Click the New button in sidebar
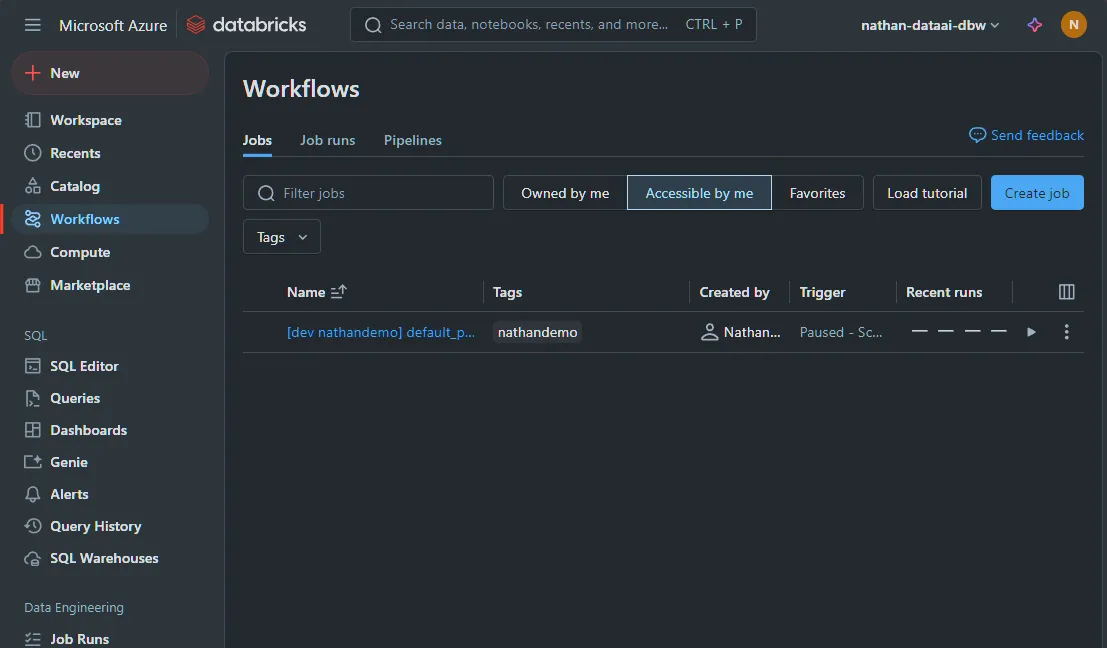Image resolution: width=1107 pixels, height=648 pixels. (109, 73)
